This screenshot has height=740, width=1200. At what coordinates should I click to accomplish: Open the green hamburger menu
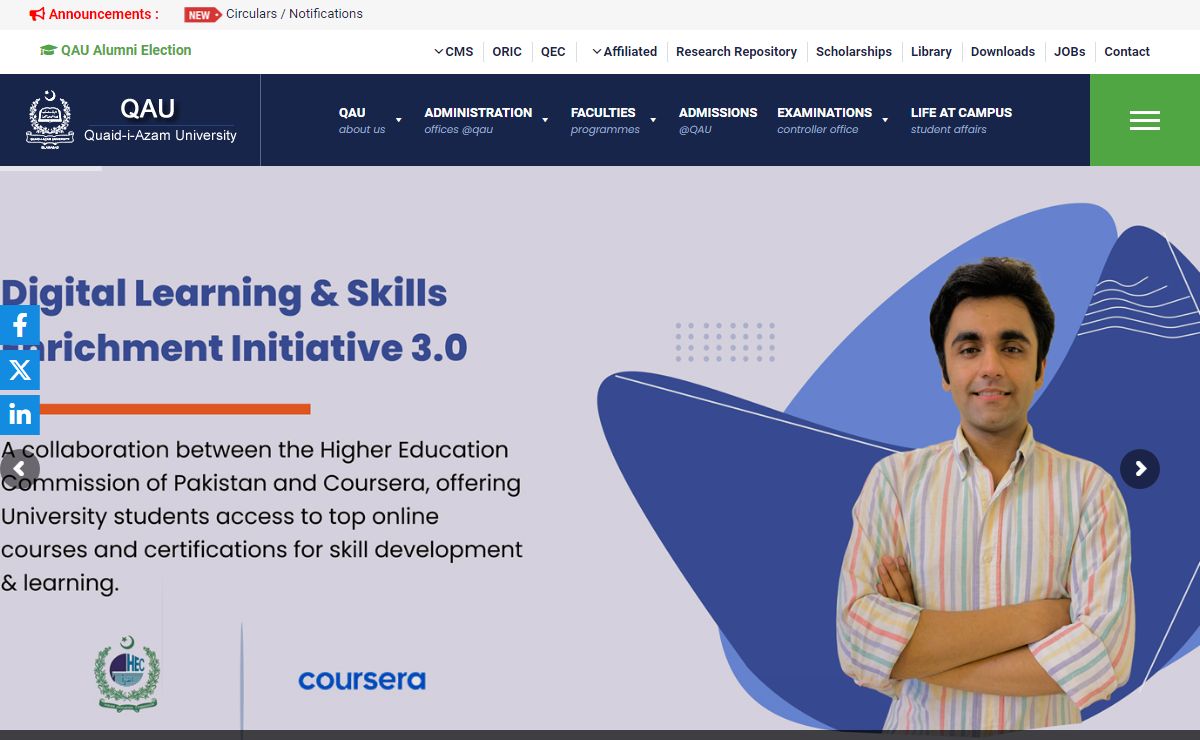[x=1145, y=120]
